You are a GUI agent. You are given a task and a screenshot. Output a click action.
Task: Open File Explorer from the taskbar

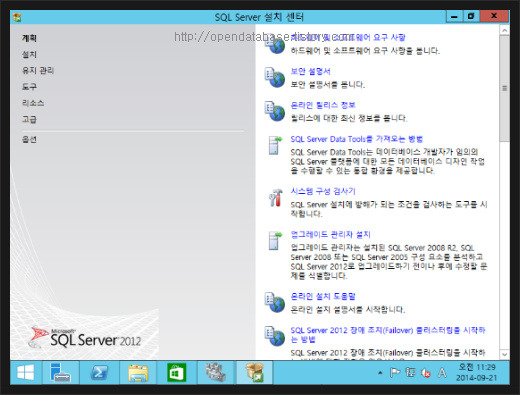tap(138, 372)
